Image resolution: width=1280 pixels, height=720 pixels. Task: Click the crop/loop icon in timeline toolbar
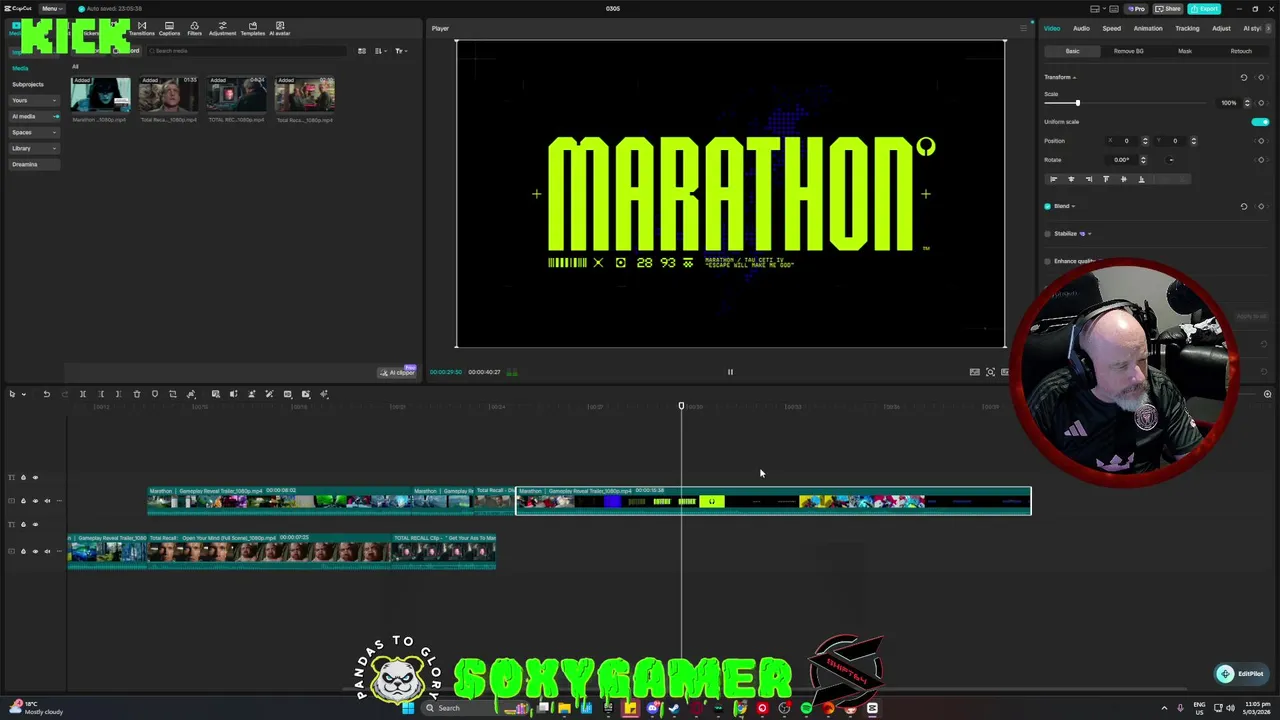pyautogui.click(x=172, y=394)
